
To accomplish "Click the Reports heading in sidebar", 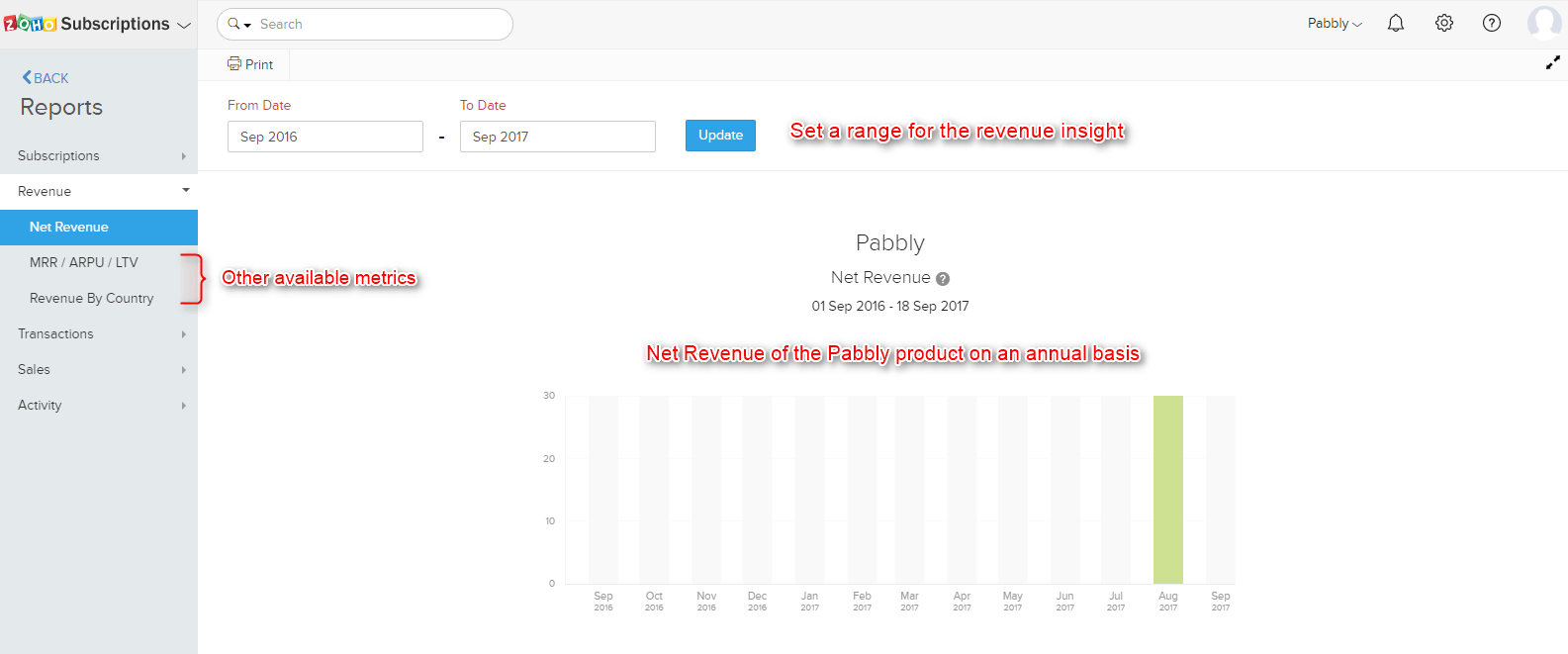I will [x=61, y=107].
